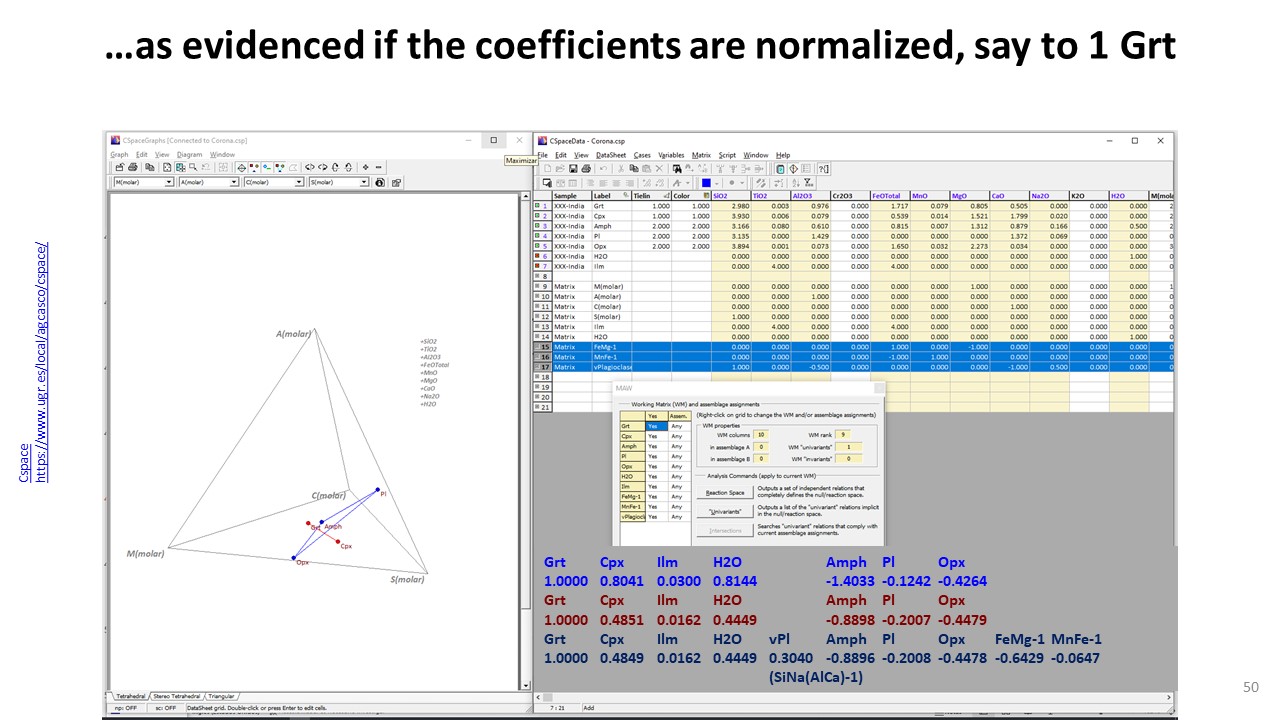
Task: Toggle row 1 marker for Grt sample
Action: [x=537, y=206]
